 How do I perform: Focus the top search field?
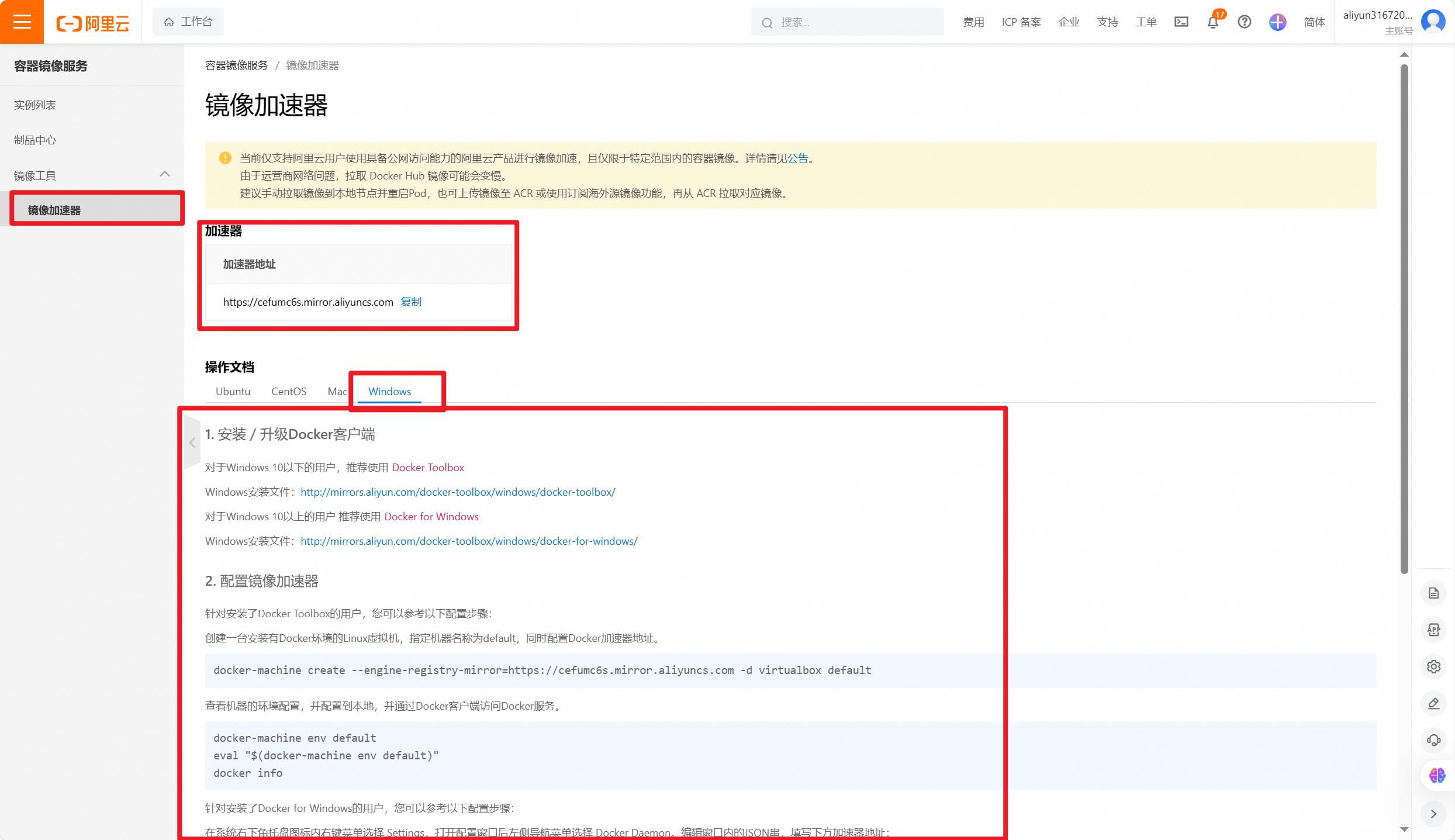(847, 22)
